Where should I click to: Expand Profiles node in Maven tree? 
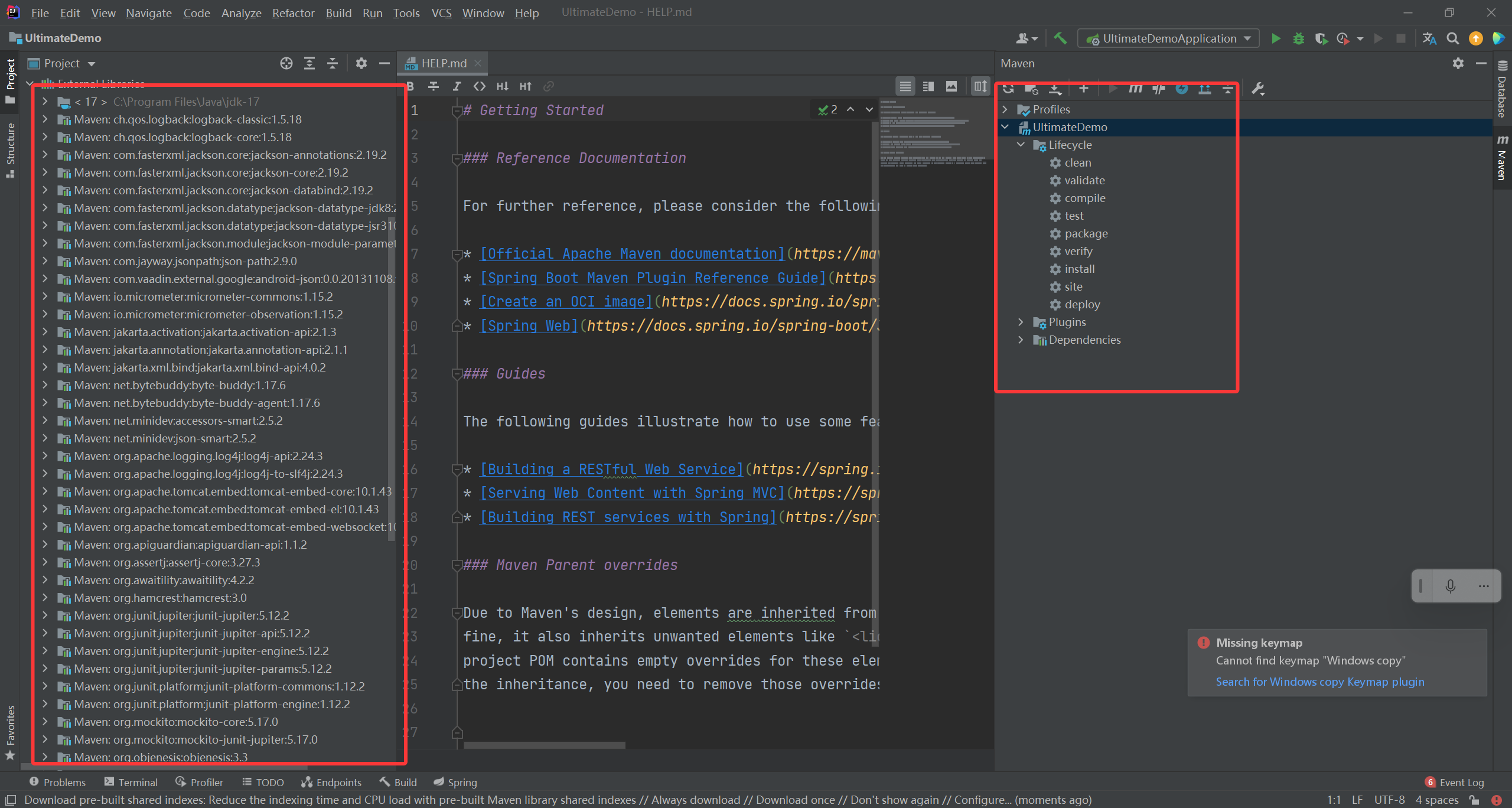1005,109
